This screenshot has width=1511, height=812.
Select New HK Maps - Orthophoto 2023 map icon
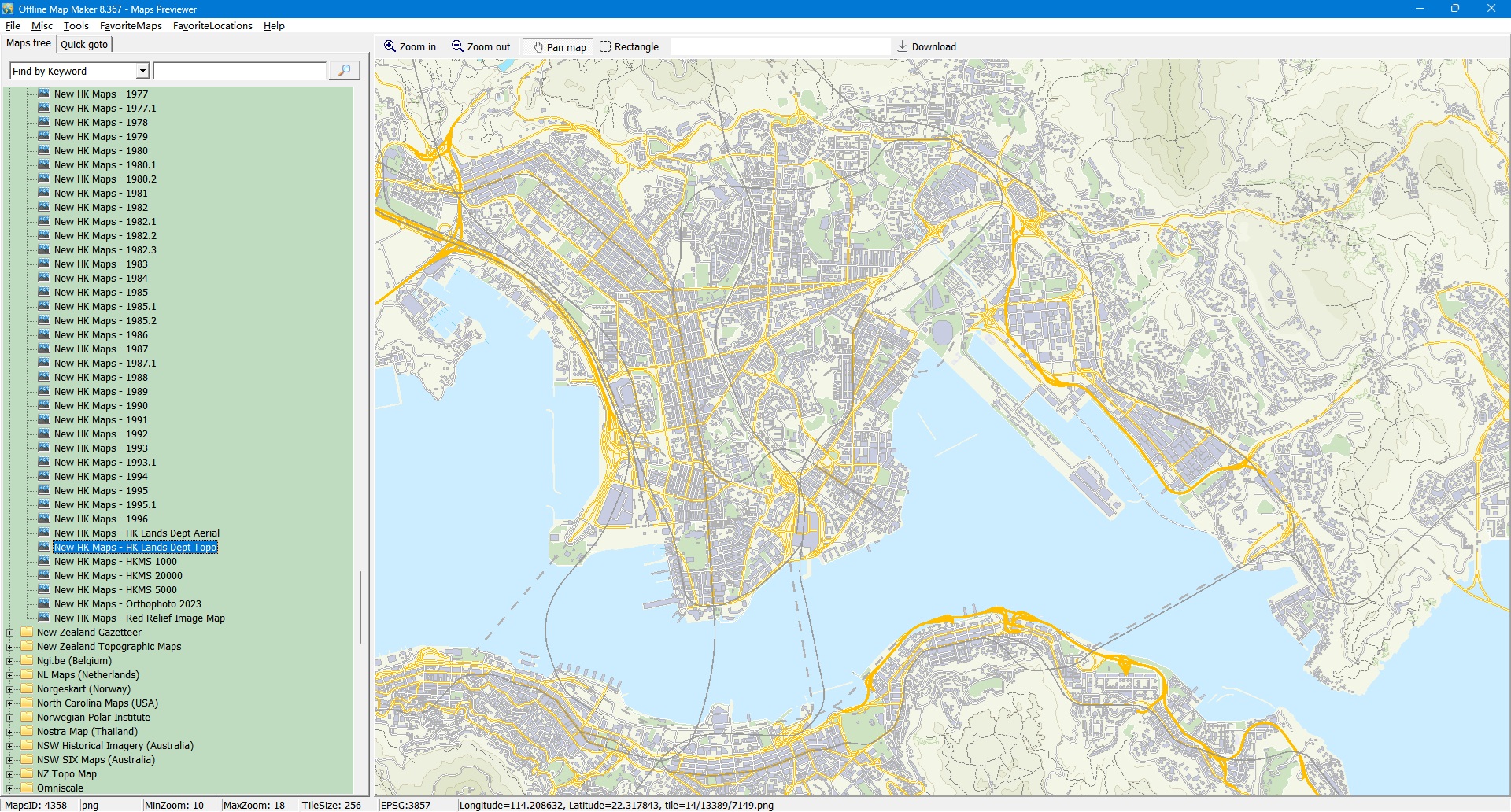coord(45,604)
